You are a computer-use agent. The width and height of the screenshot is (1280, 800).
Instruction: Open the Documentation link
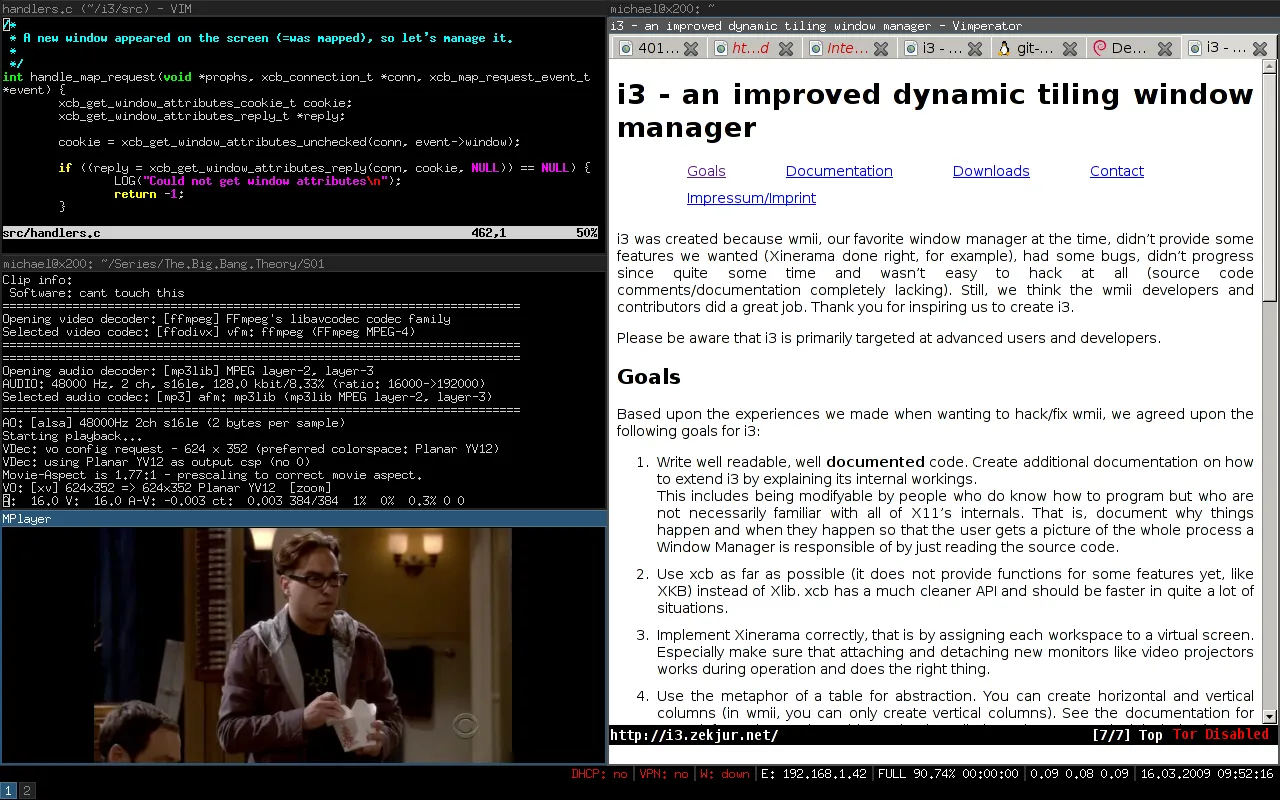tap(839, 171)
